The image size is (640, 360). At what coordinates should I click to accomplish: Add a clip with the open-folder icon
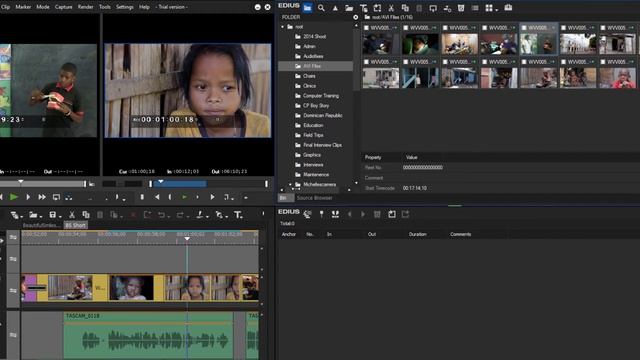[x=349, y=8]
